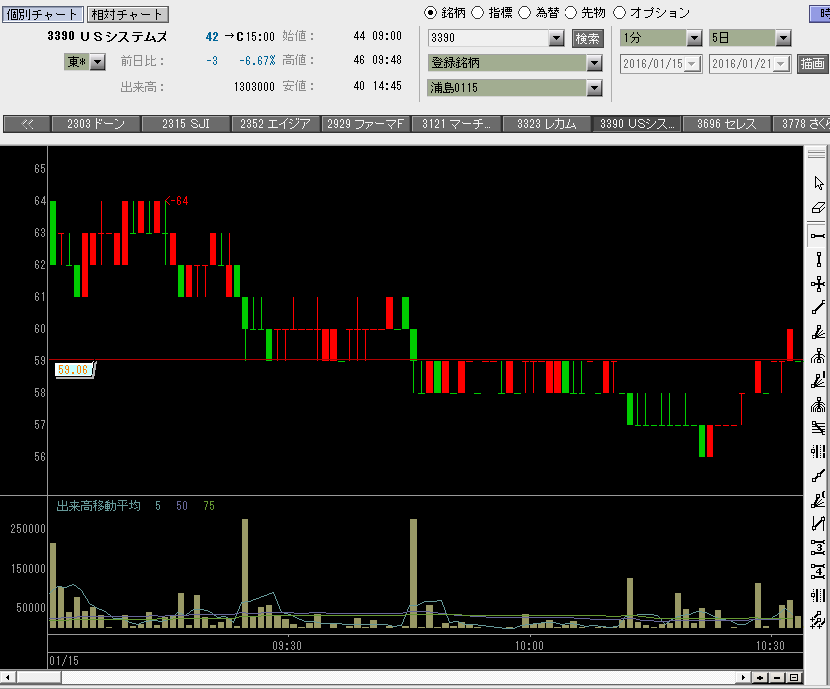Select the diagonal trend line tool
The height and width of the screenshot is (689, 830).
(x=818, y=307)
